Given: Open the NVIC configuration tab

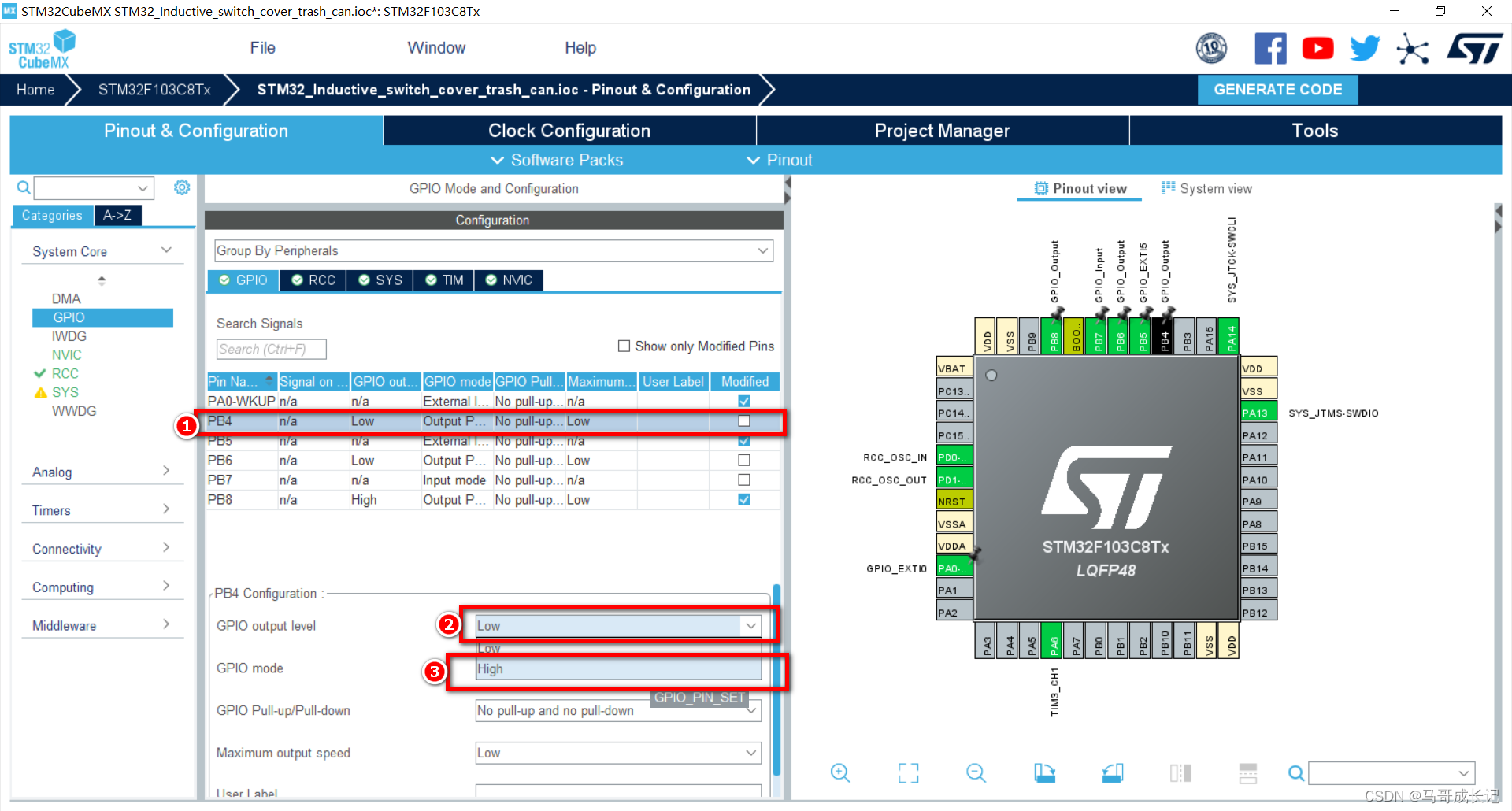Looking at the screenshot, I should pos(509,280).
